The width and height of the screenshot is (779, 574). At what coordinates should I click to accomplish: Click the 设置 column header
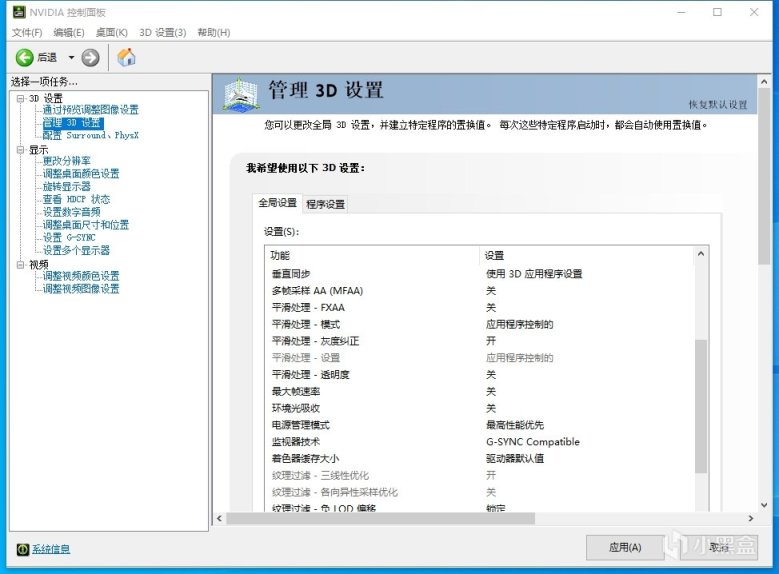pyautogui.click(x=586, y=255)
